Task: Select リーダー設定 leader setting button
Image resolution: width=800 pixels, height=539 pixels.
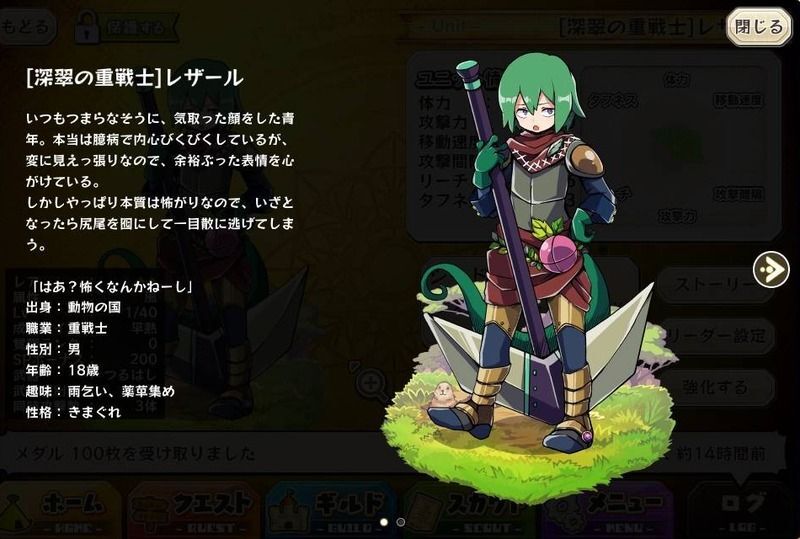Action: pyautogui.click(x=716, y=336)
